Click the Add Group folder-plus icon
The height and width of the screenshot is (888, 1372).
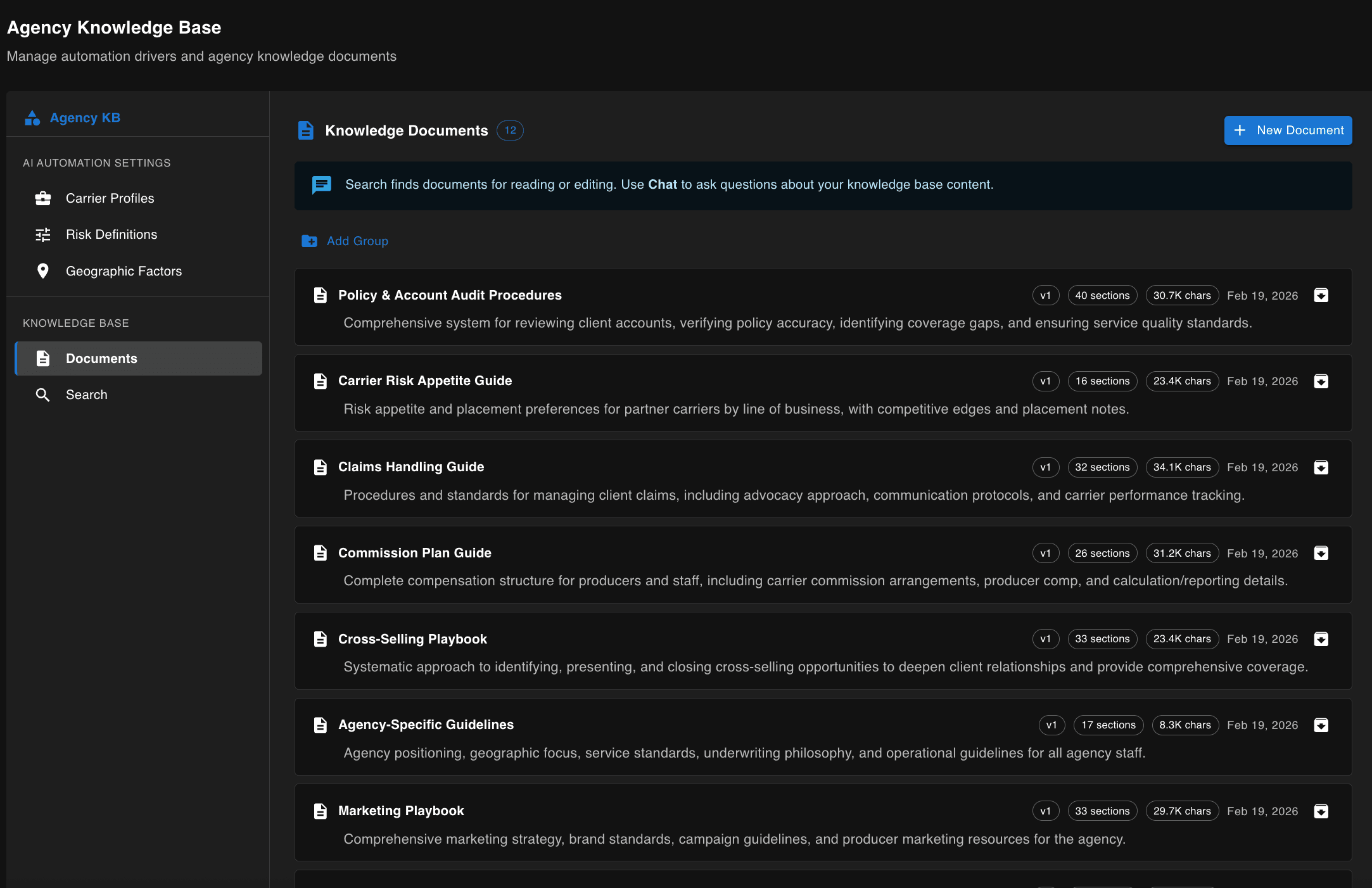310,241
